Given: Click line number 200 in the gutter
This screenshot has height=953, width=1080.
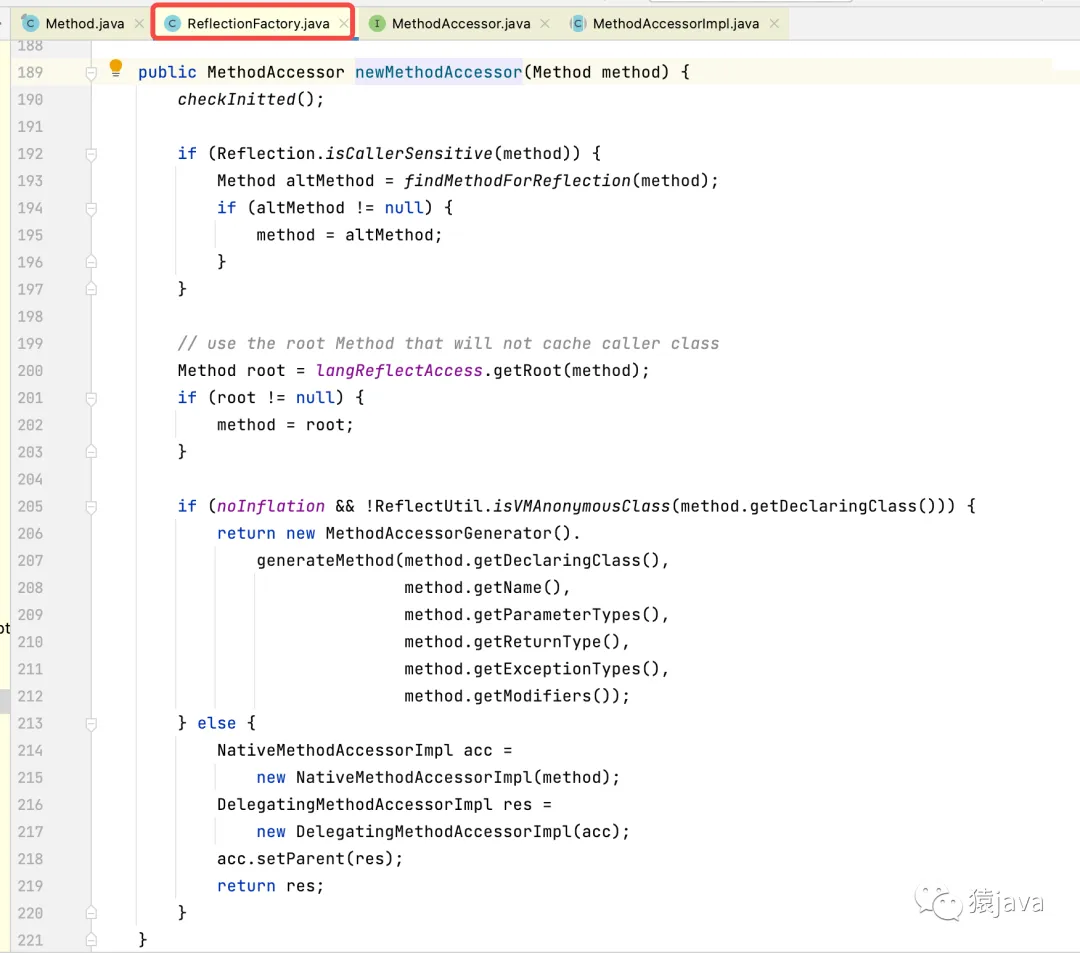Looking at the screenshot, I should [30, 370].
